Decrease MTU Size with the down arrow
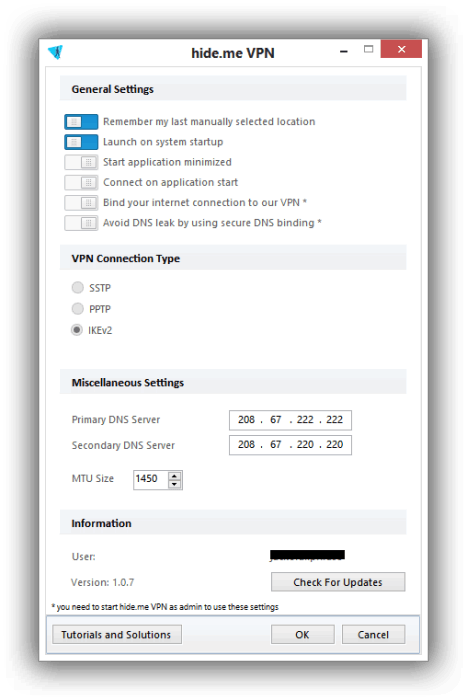467x700 pixels. (x=175, y=484)
